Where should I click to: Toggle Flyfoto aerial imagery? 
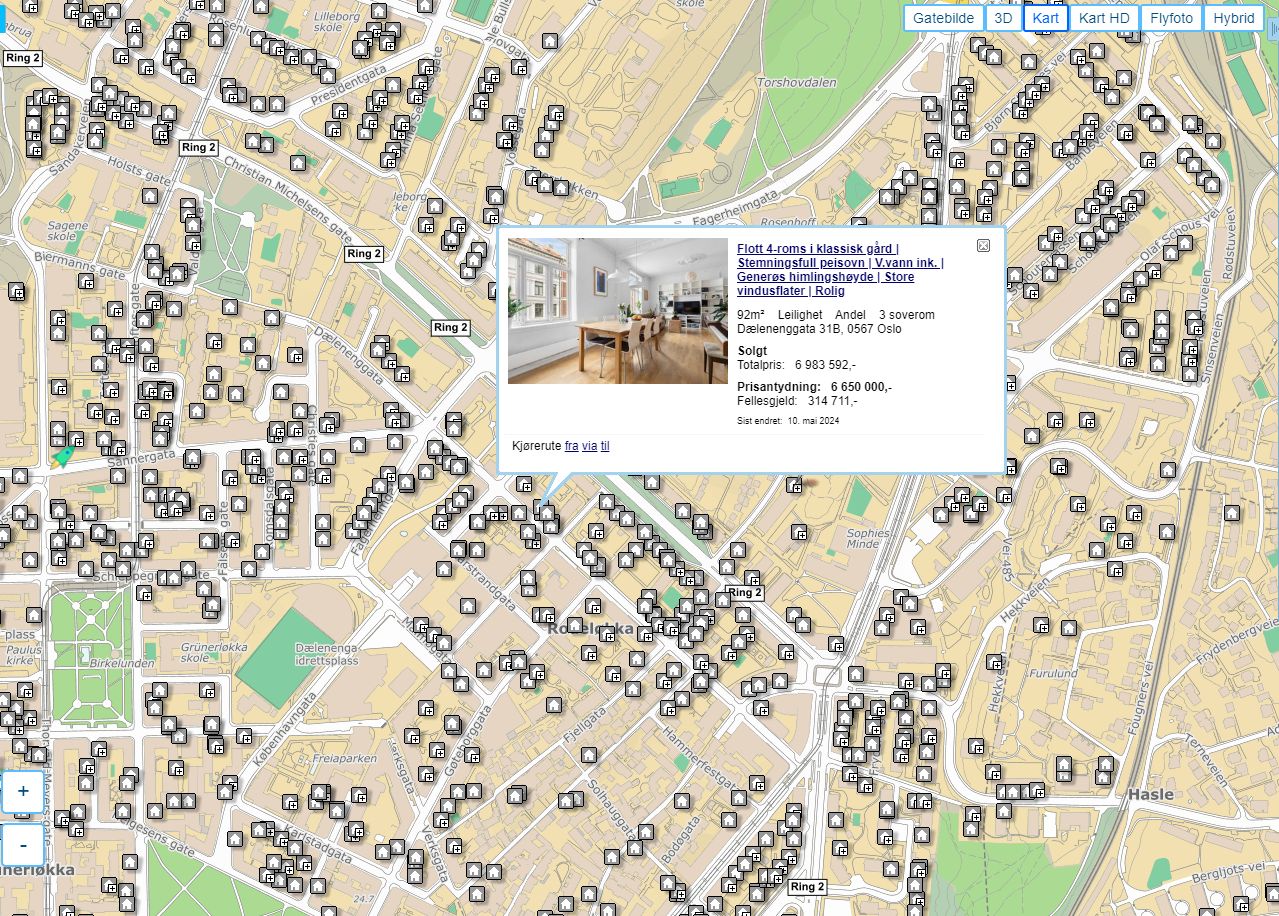coord(1171,18)
